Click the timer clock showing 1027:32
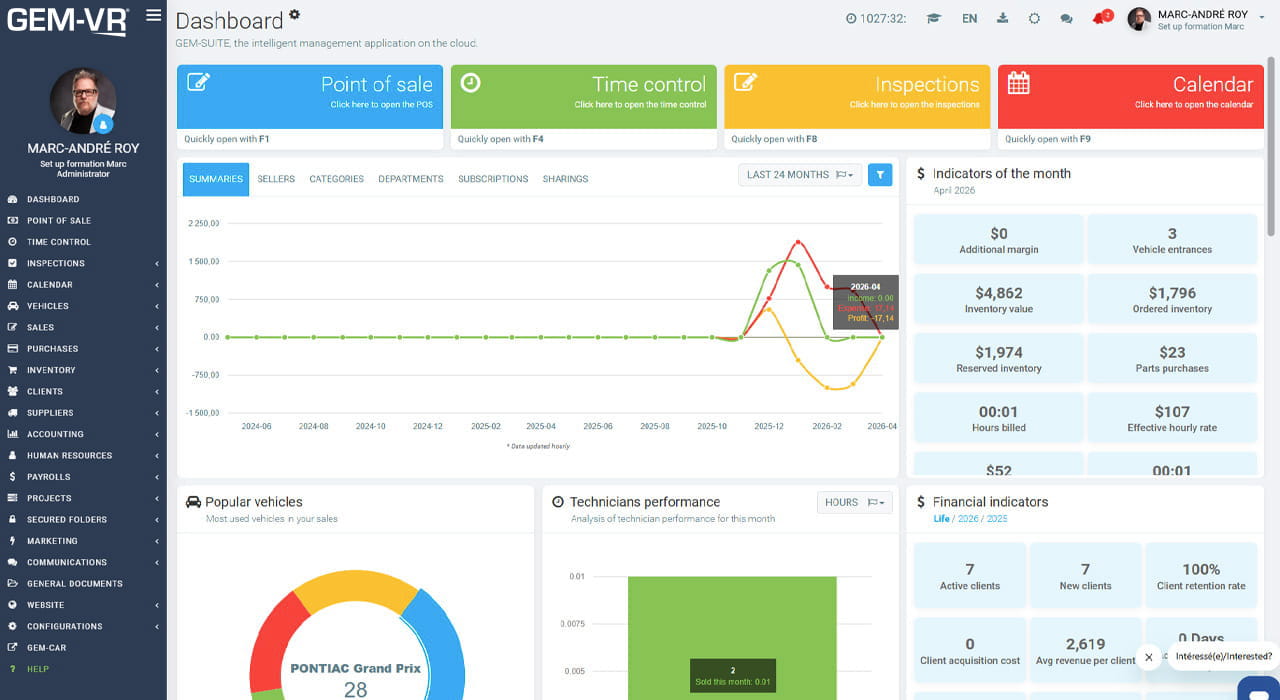 (876, 18)
